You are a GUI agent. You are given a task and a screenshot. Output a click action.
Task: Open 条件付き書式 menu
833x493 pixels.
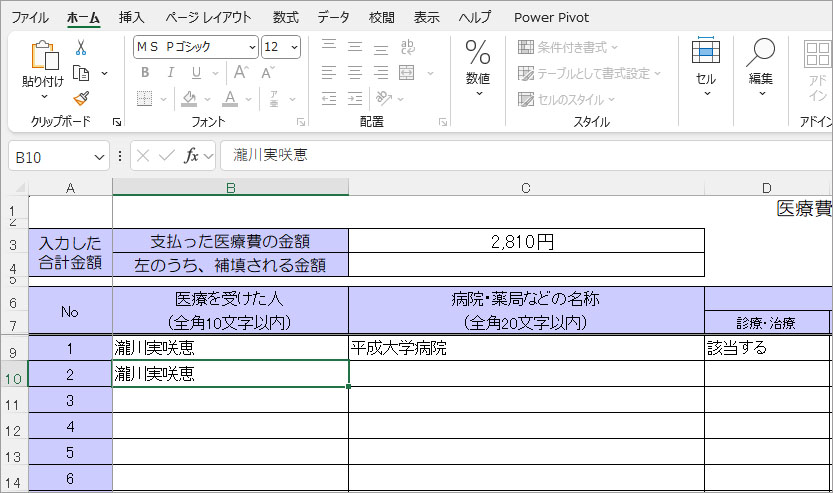568,47
